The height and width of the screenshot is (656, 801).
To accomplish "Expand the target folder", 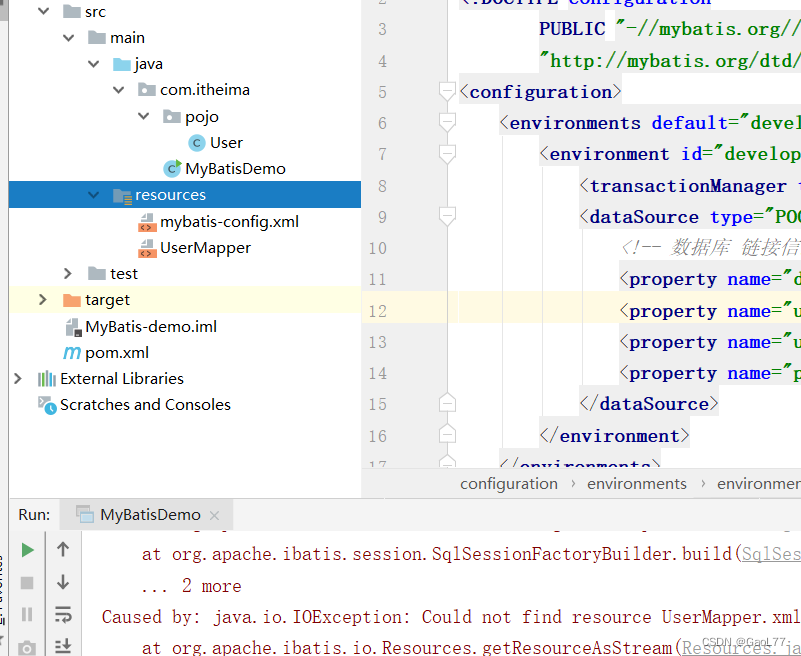I will [x=41, y=299].
